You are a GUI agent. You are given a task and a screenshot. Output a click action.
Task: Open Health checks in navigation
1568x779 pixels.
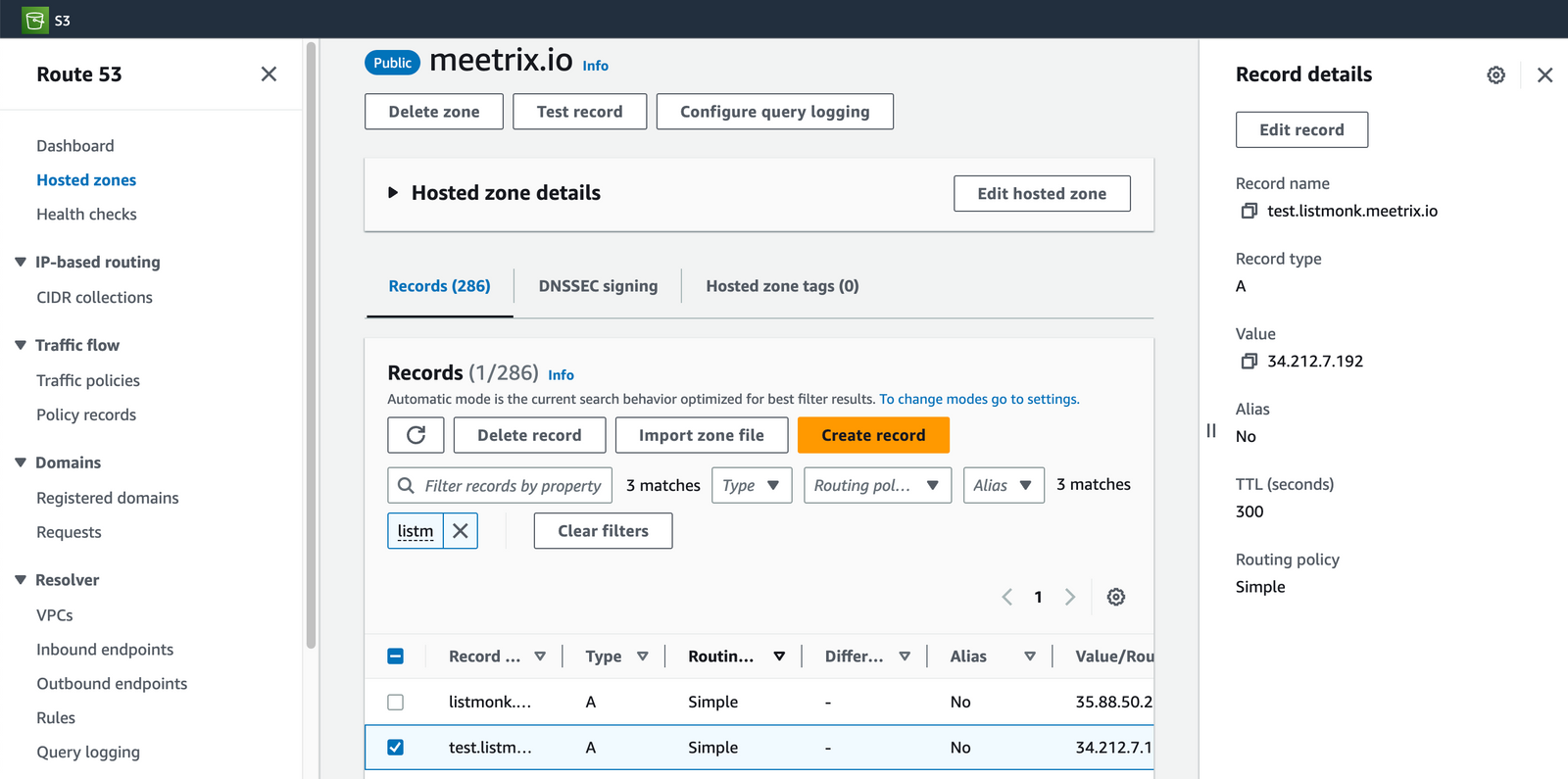[x=86, y=215]
